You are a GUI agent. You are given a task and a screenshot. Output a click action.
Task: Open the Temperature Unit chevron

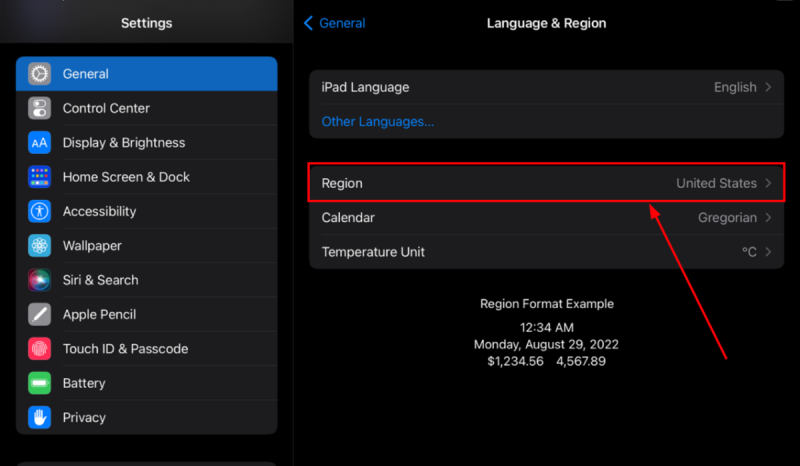768,252
